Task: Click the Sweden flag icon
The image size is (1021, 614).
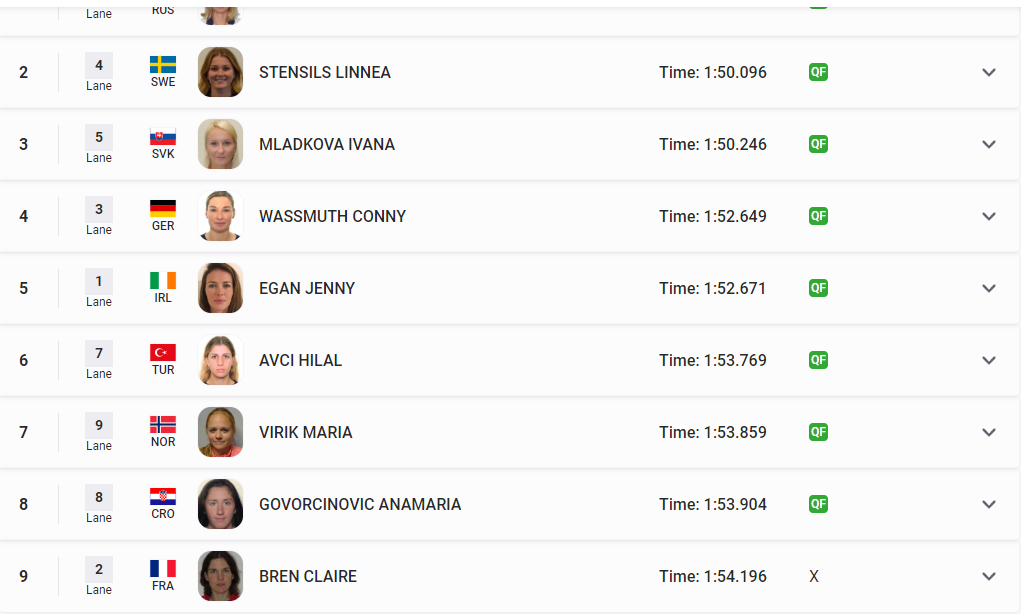Action: coord(163,64)
